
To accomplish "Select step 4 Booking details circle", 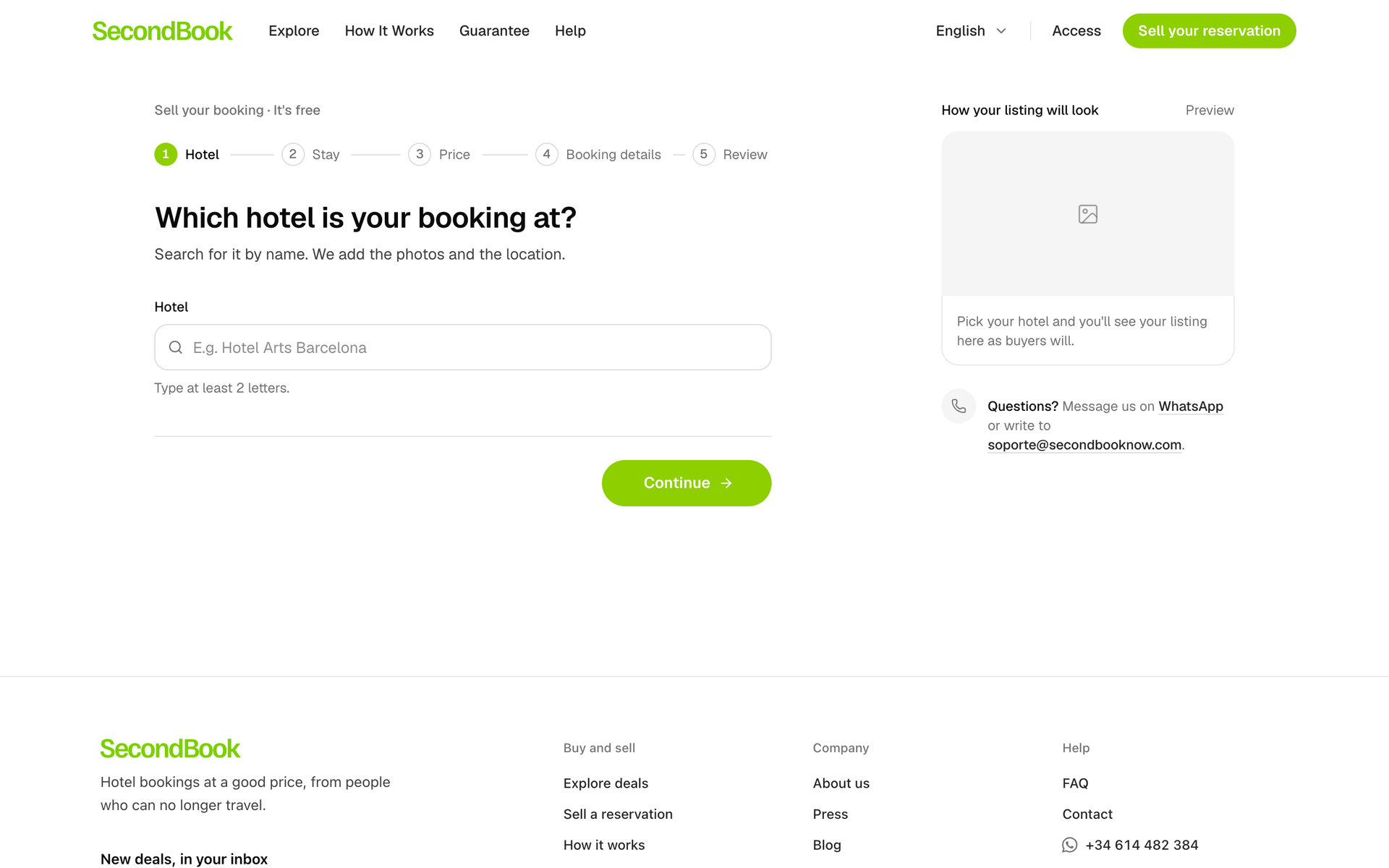I will [547, 154].
